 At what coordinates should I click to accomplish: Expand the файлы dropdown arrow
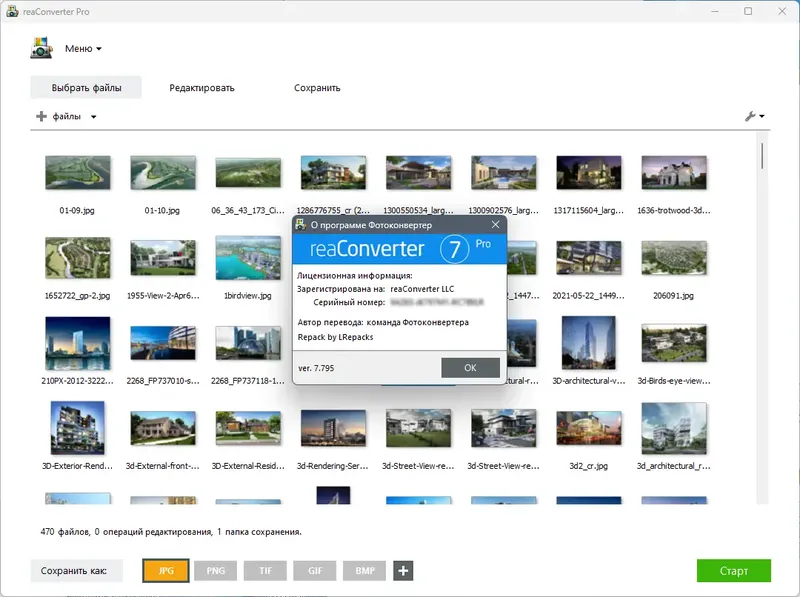click(94, 117)
